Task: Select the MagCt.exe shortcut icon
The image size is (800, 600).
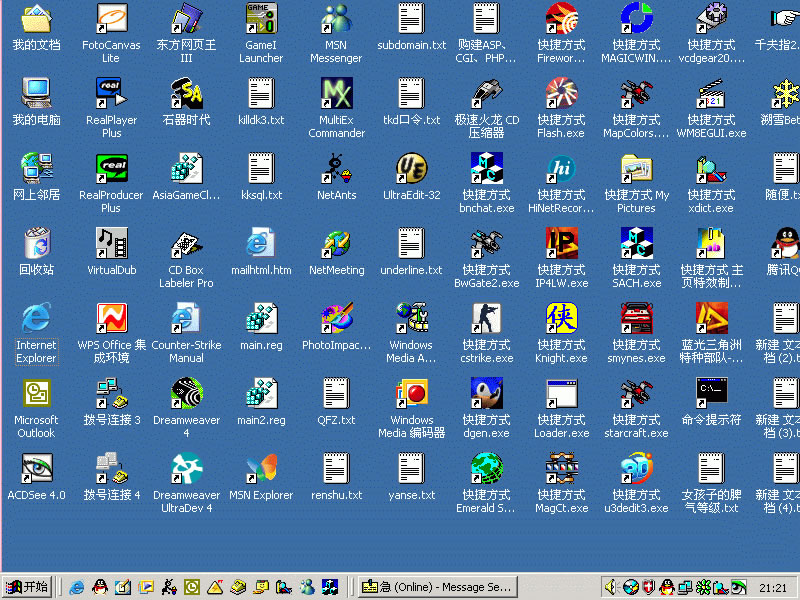Action: pos(561,468)
